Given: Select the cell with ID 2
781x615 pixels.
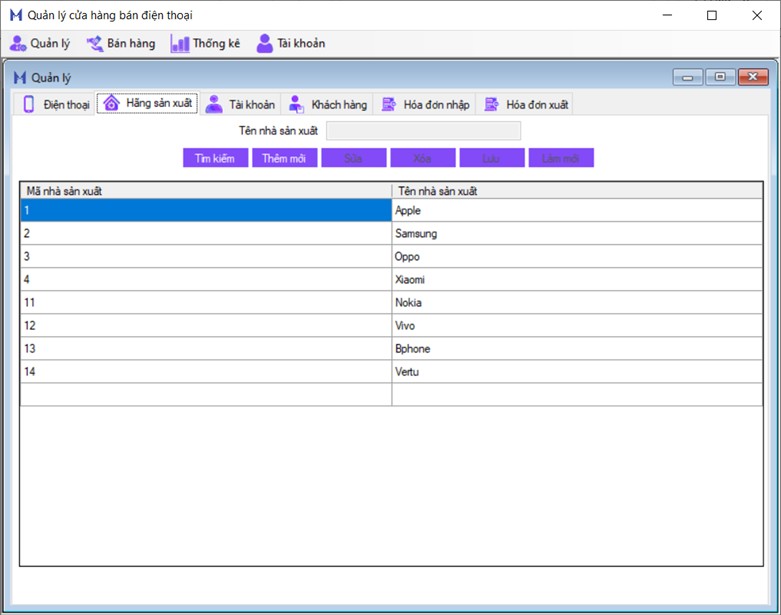Looking at the screenshot, I should pos(206,233).
